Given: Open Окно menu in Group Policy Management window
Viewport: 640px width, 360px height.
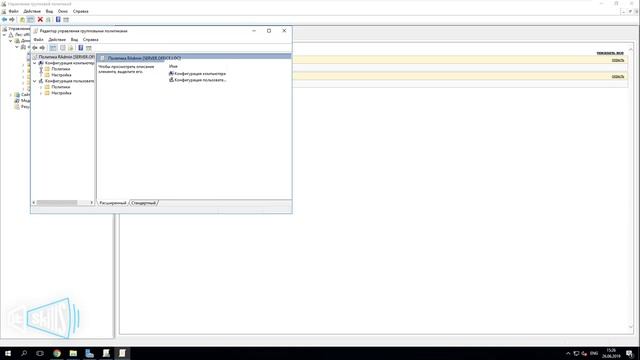Looking at the screenshot, I should (x=63, y=11).
